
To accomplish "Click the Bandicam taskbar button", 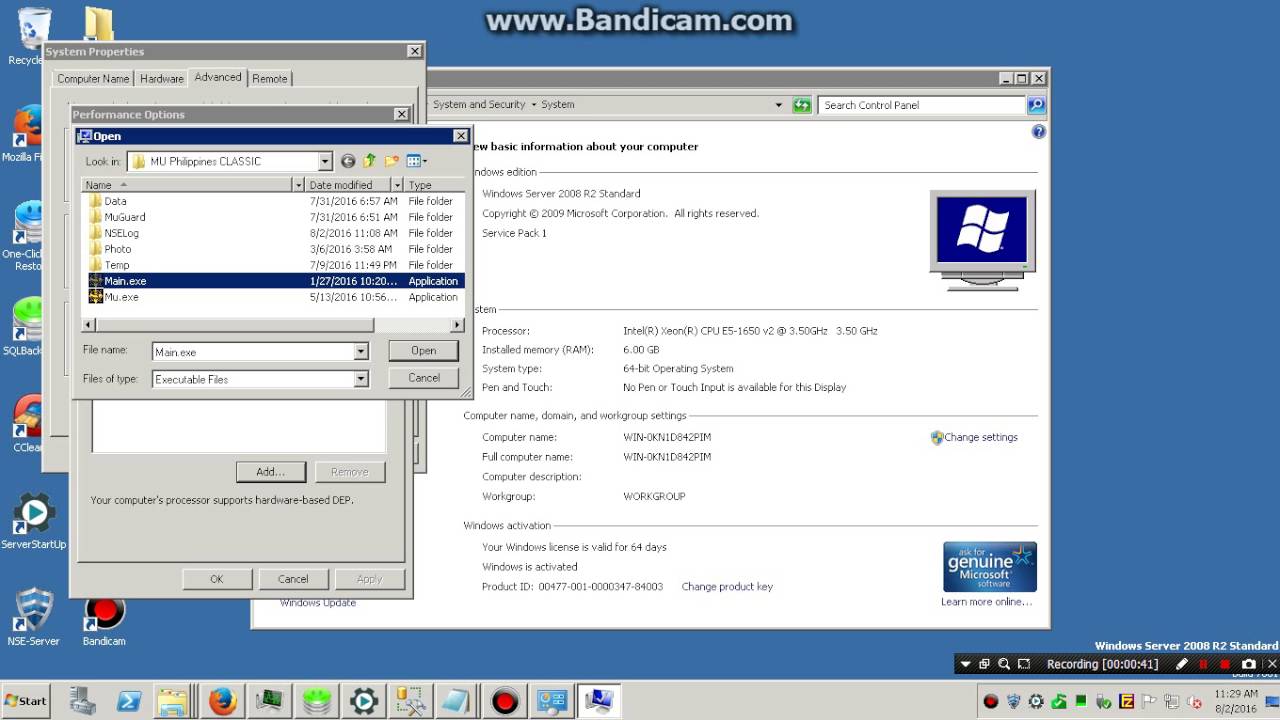I will (x=505, y=701).
